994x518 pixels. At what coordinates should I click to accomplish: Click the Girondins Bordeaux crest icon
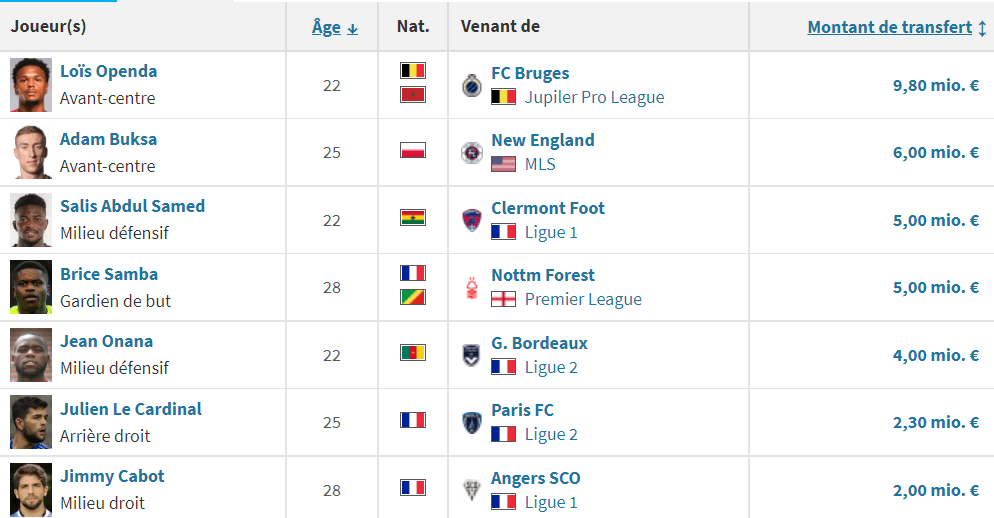coord(471,355)
